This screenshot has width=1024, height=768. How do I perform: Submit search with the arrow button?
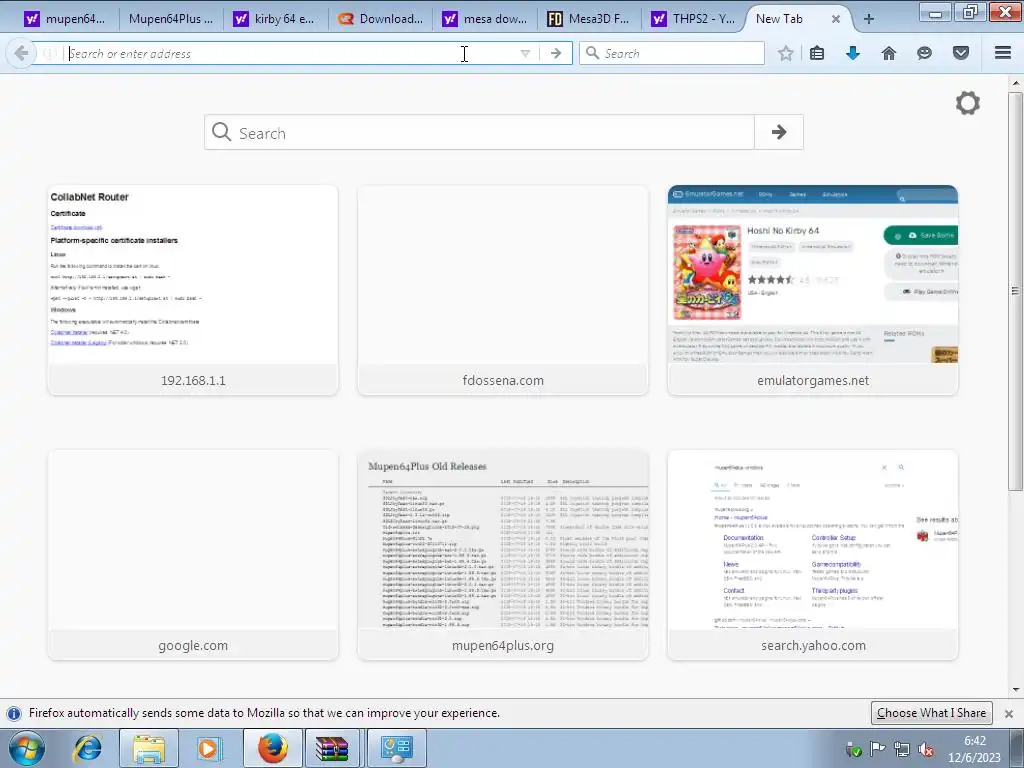[x=779, y=133]
